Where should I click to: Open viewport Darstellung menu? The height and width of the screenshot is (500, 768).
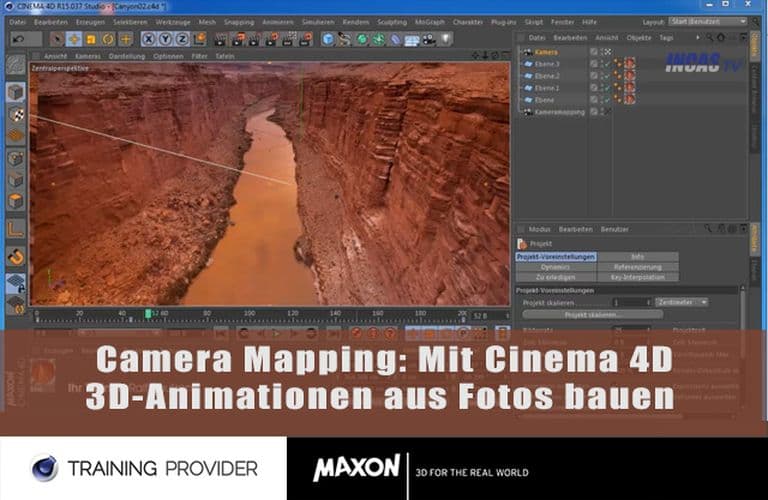tap(127, 56)
